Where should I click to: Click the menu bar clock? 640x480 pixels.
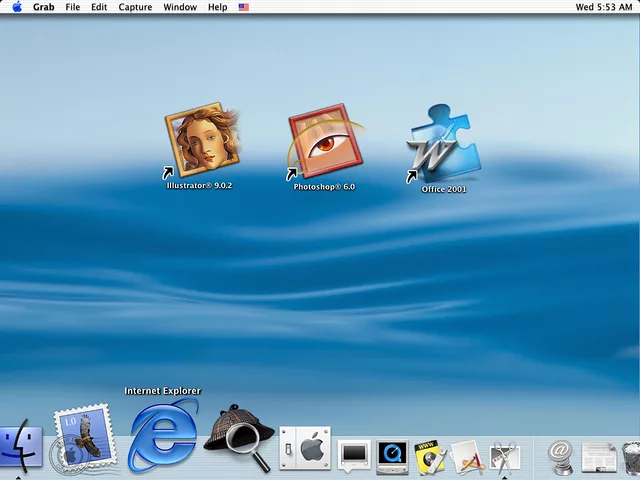coord(604,7)
